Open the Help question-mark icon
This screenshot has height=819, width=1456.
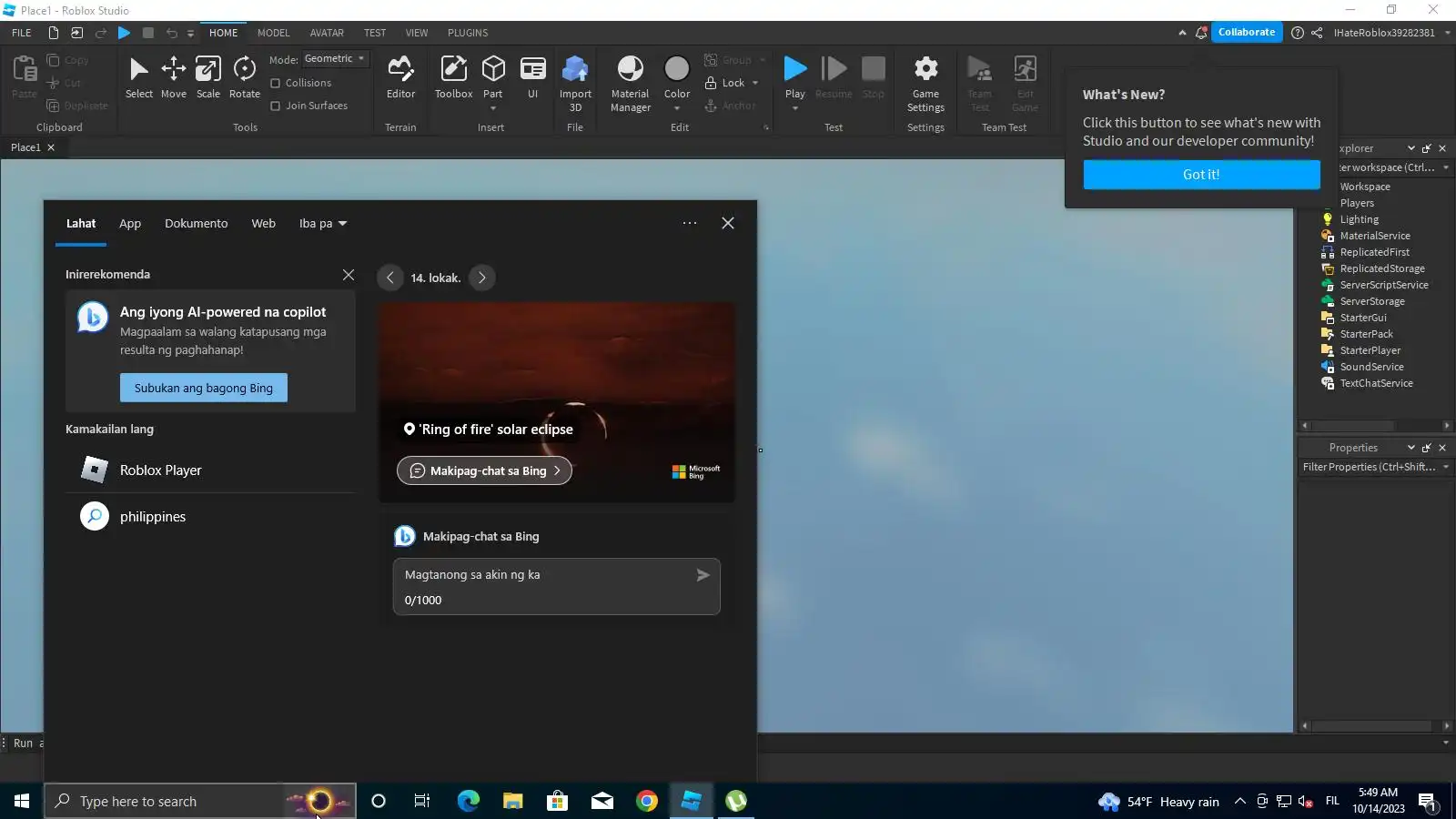[1298, 33]
